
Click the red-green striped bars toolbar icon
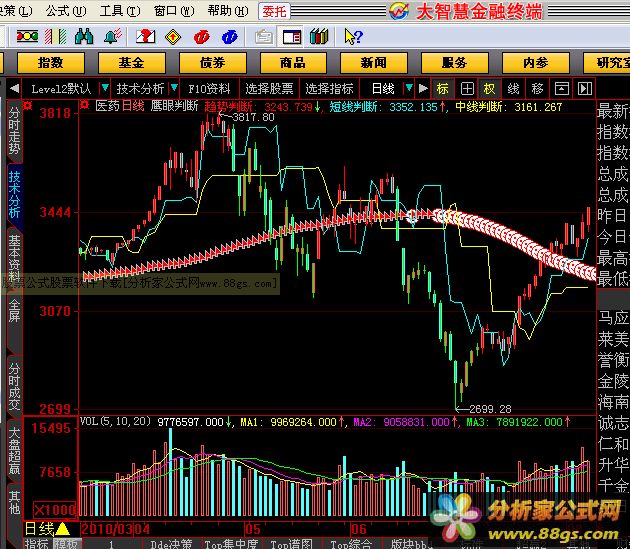pyautogui.click(x=55, y=37)
